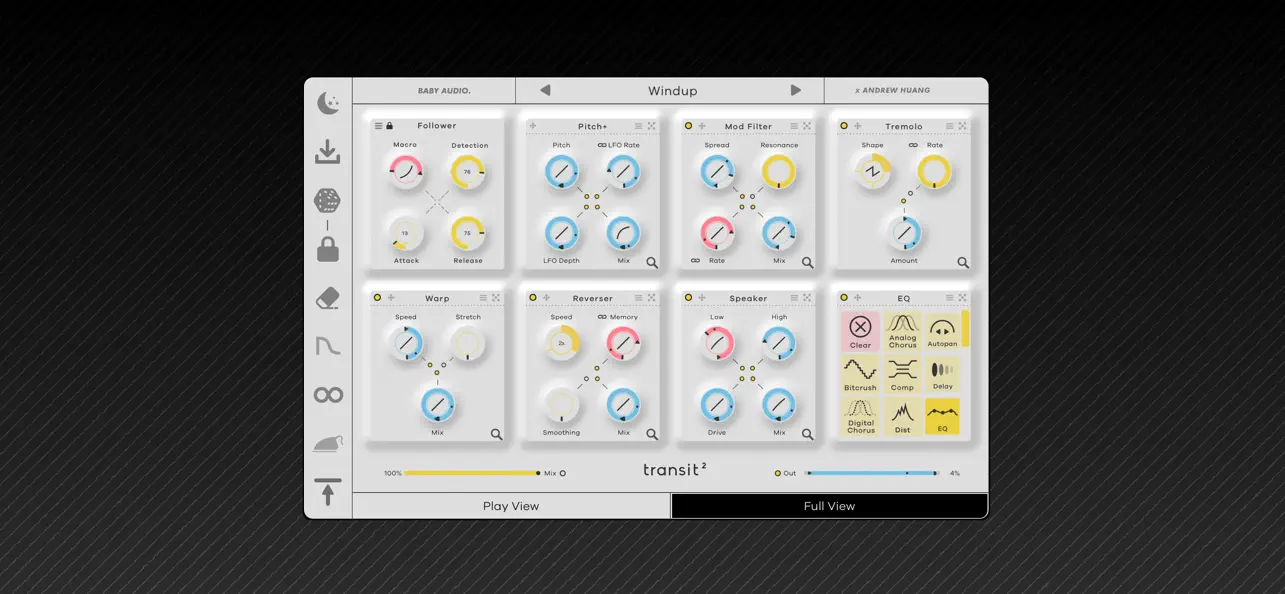Toggle the Mod Filter module power circle

pos(686,126)
